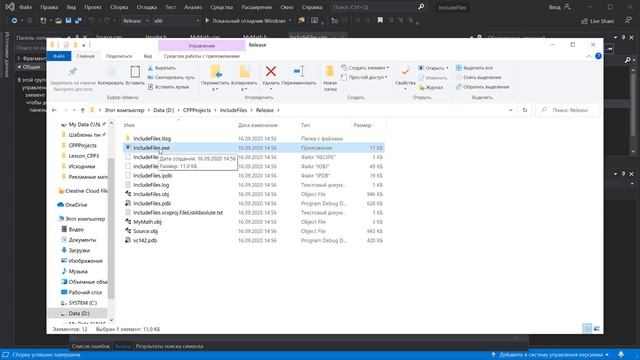Collapse the Explorer ribbon with the chevron
Screen dimensions: 640x360
point(589,56)
